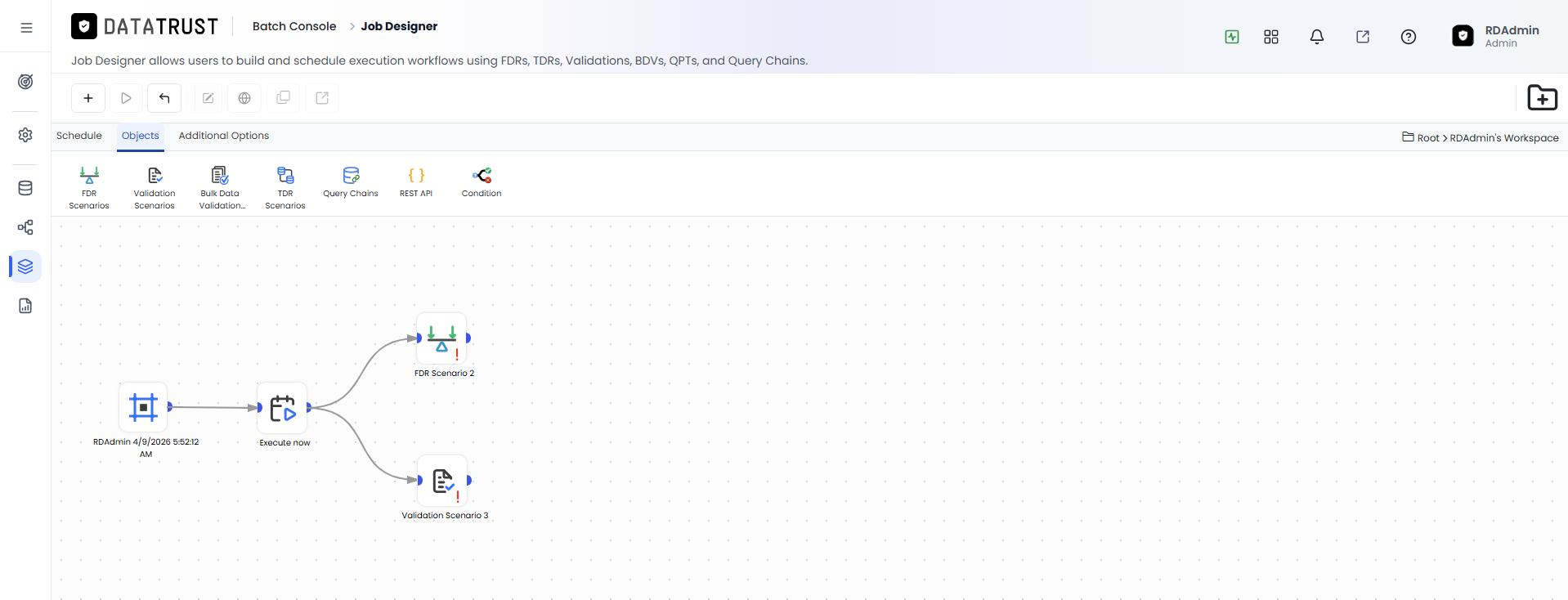
Task: Click the Batch Console breadcrumb
Action: (x=294, y=26)
